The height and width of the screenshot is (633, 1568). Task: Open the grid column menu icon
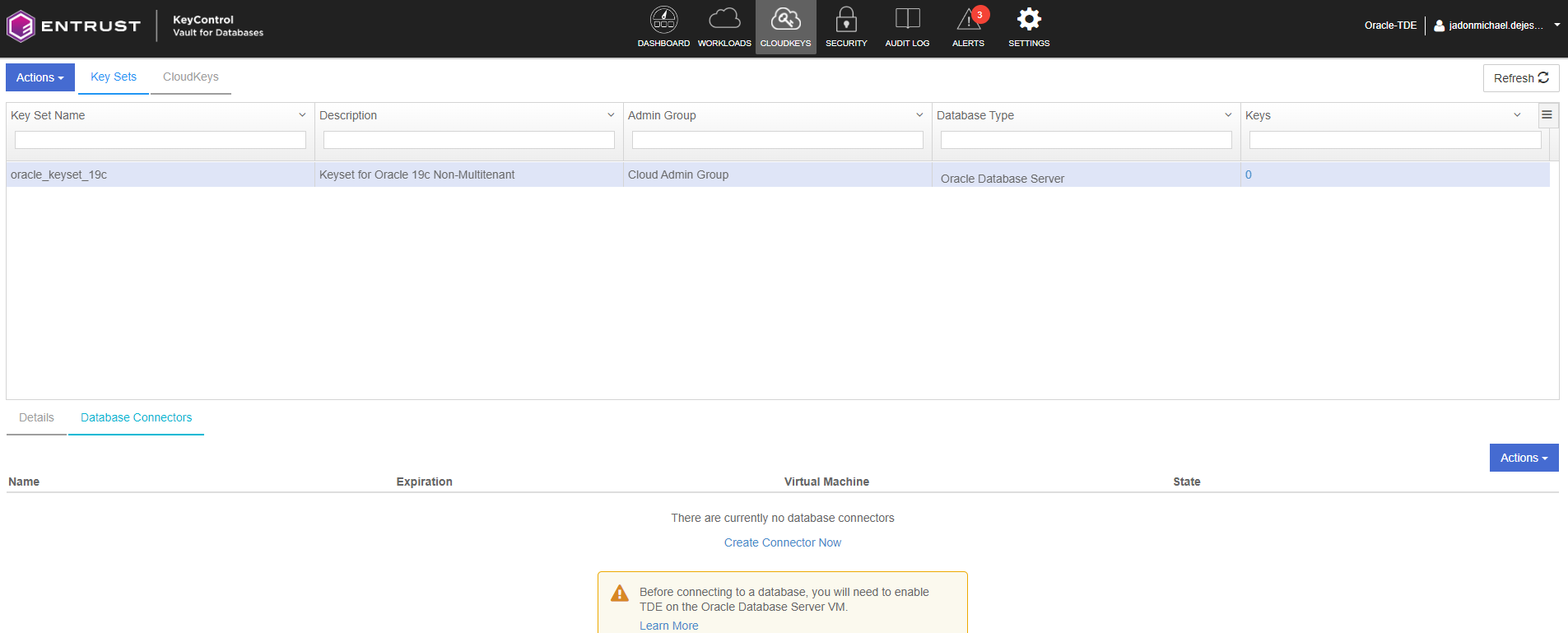tap(1547, 115)
